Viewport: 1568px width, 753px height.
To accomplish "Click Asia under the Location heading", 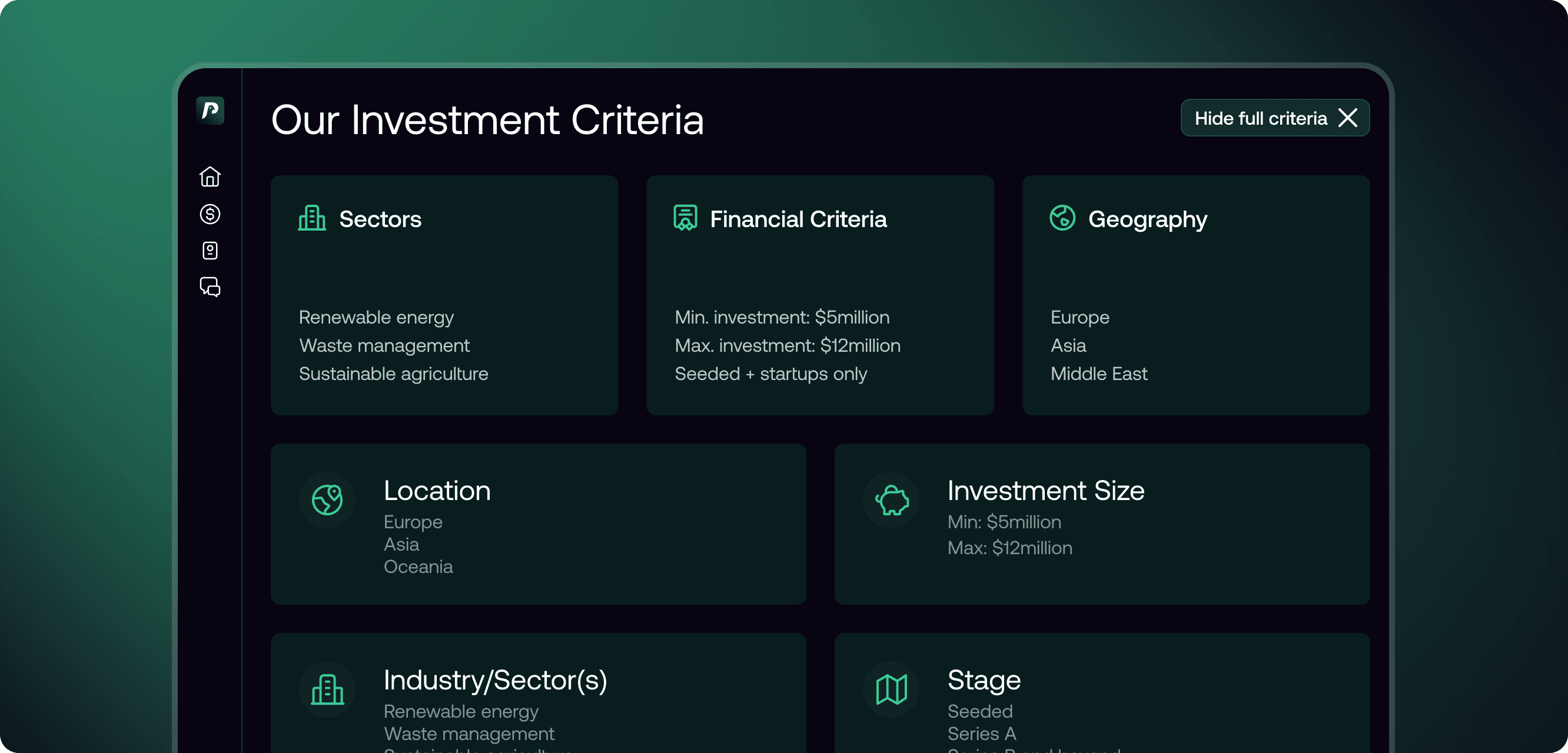I will [x=401, y=544].
